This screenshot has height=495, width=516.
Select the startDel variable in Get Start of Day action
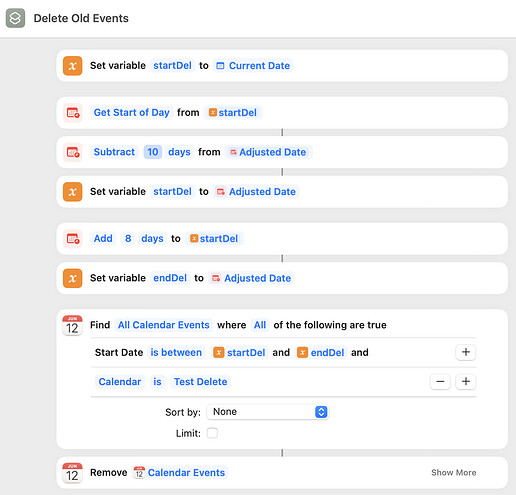click(233, 113)
